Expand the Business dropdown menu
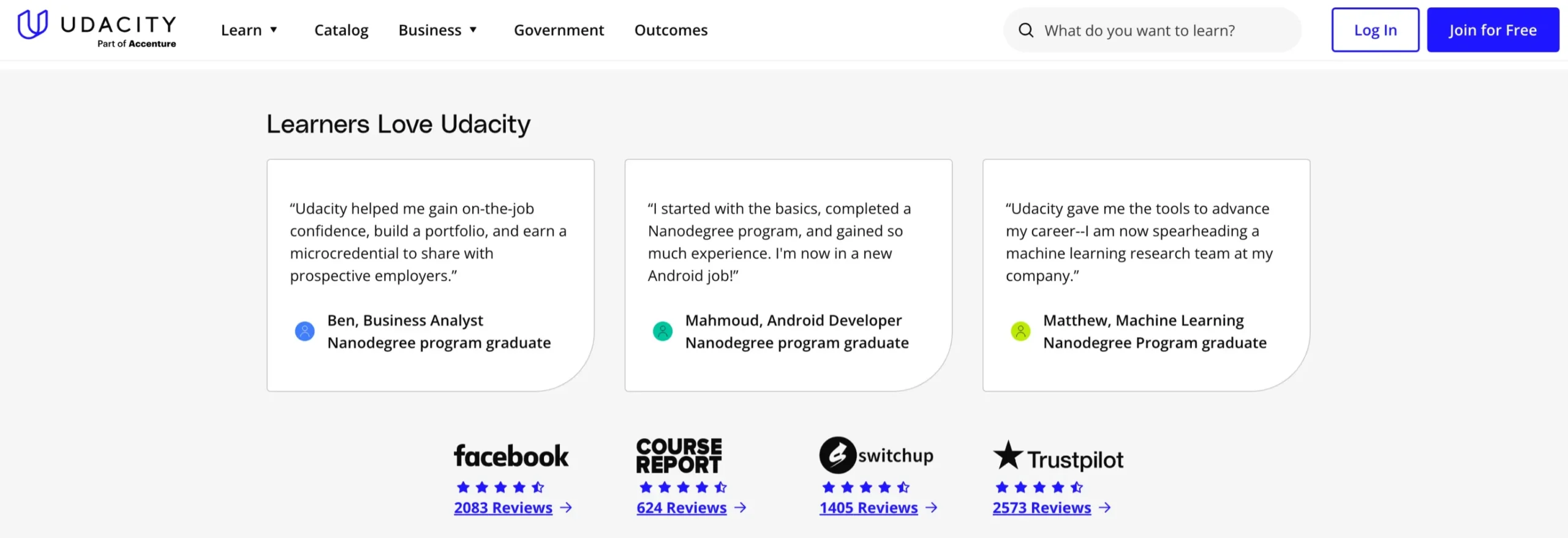This screenshot has height=538, width=1568. click(x=437, y=30)
